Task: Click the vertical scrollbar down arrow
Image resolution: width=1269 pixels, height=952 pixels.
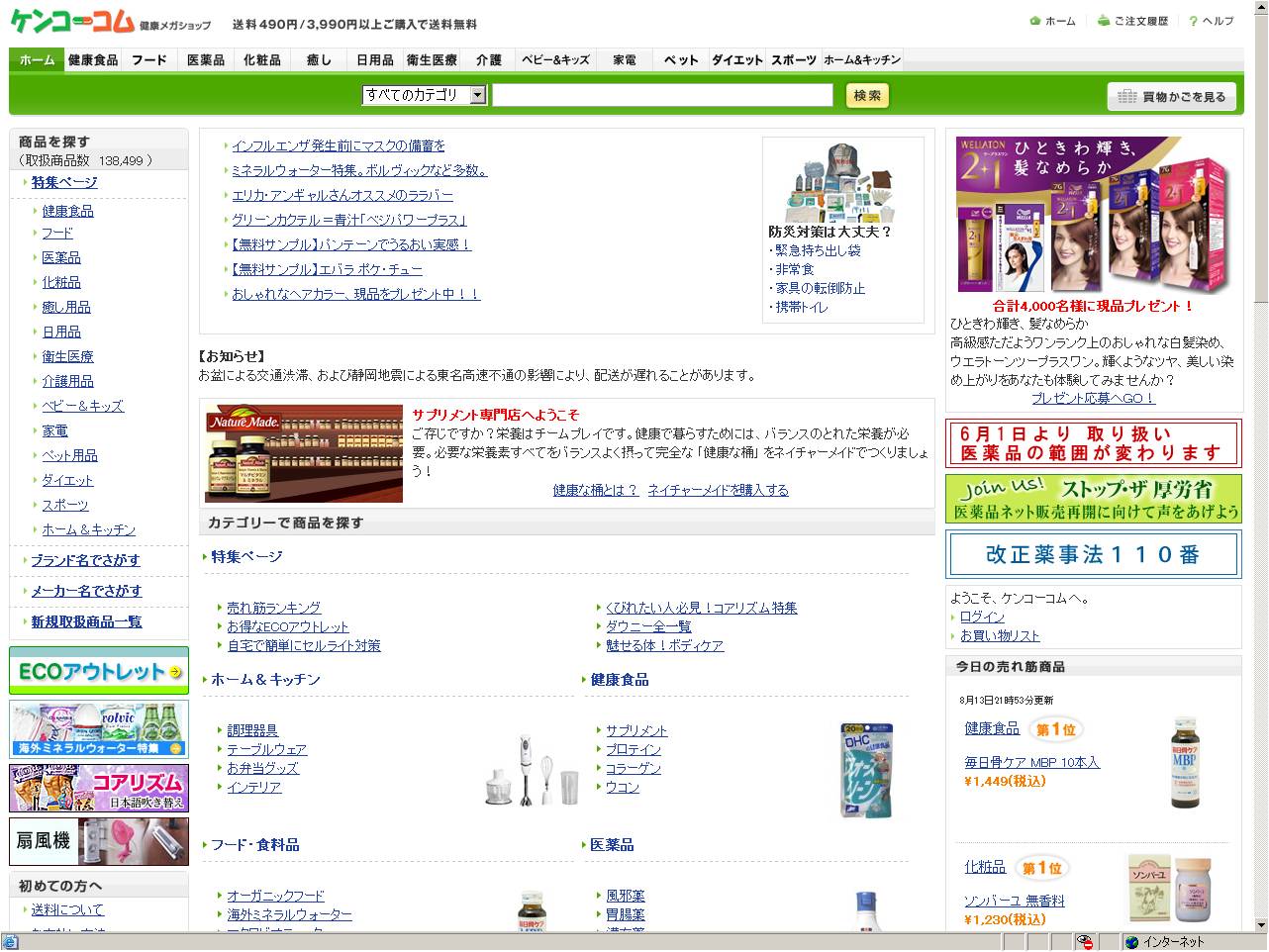Action: 1260,925
